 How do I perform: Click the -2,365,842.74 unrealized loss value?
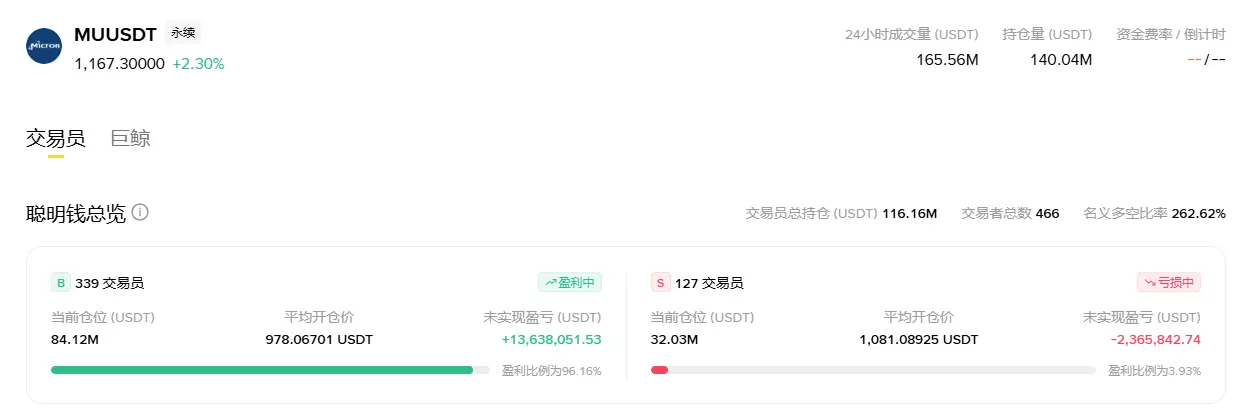coord(1156,339)
